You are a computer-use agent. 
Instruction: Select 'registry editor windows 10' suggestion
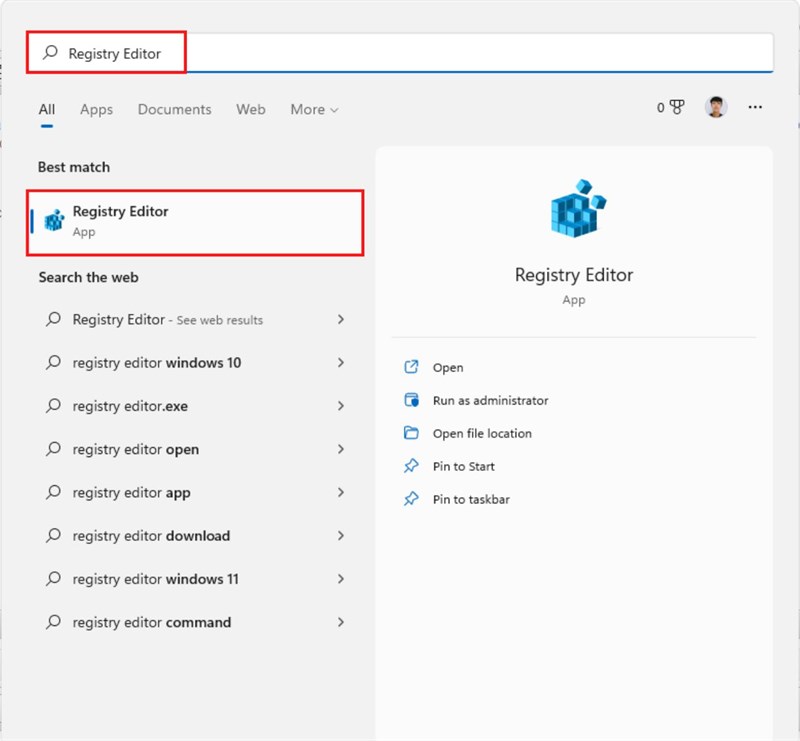pyautogui.click(x=195, y=363)
